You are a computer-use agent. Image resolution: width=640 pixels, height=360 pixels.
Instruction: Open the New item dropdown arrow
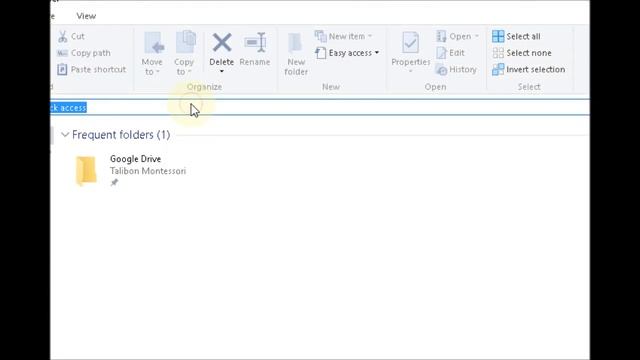pos(370,36)
